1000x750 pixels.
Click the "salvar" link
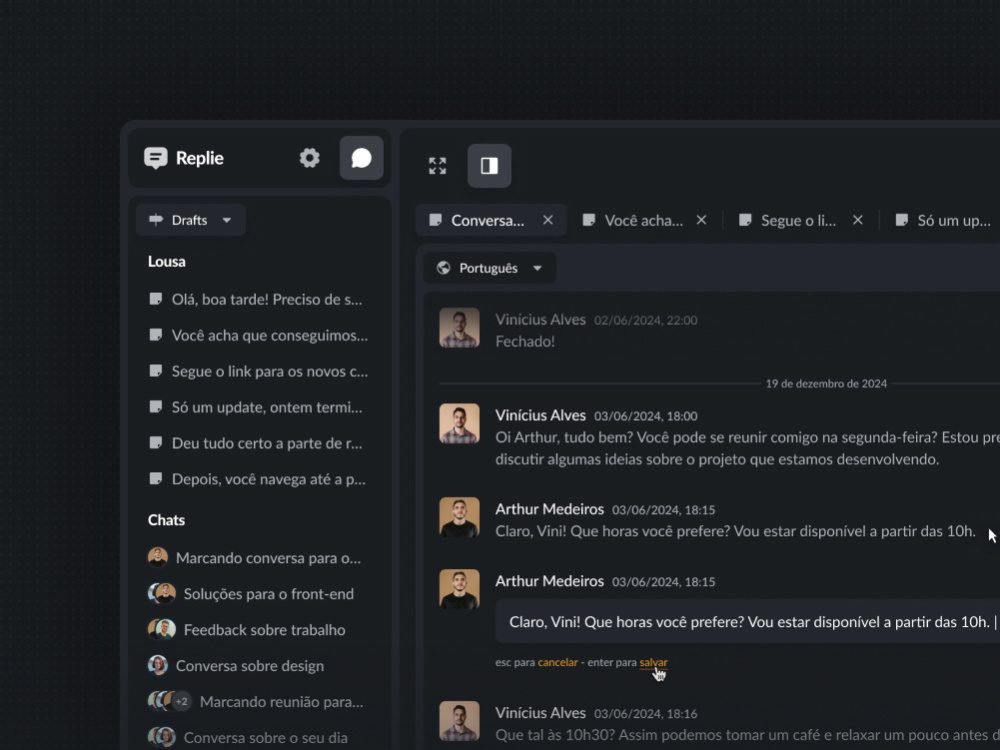point(653,662)
